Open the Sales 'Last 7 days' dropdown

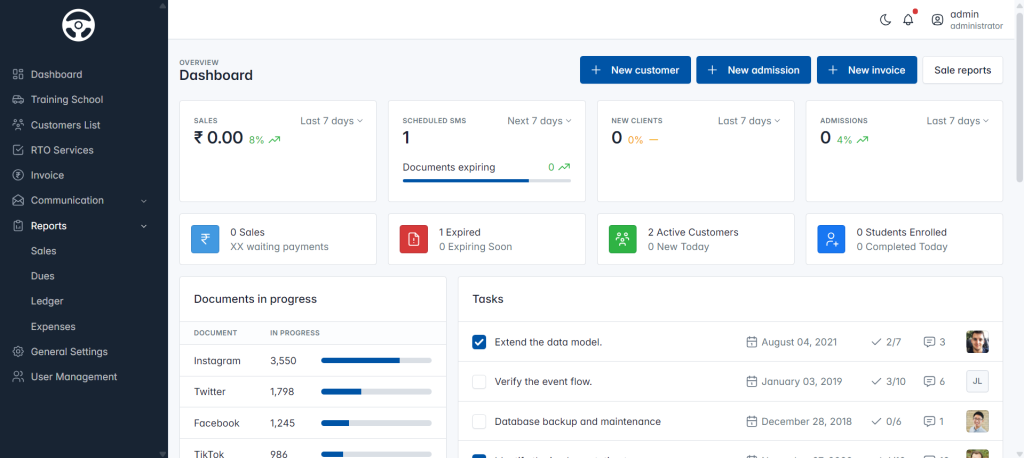point(331,121)
